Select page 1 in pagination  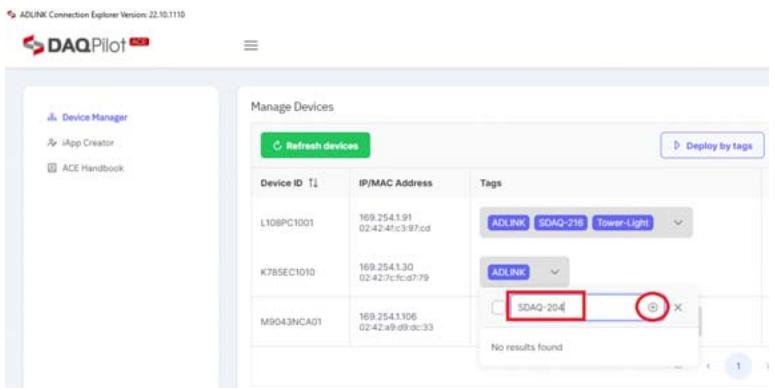738,366
